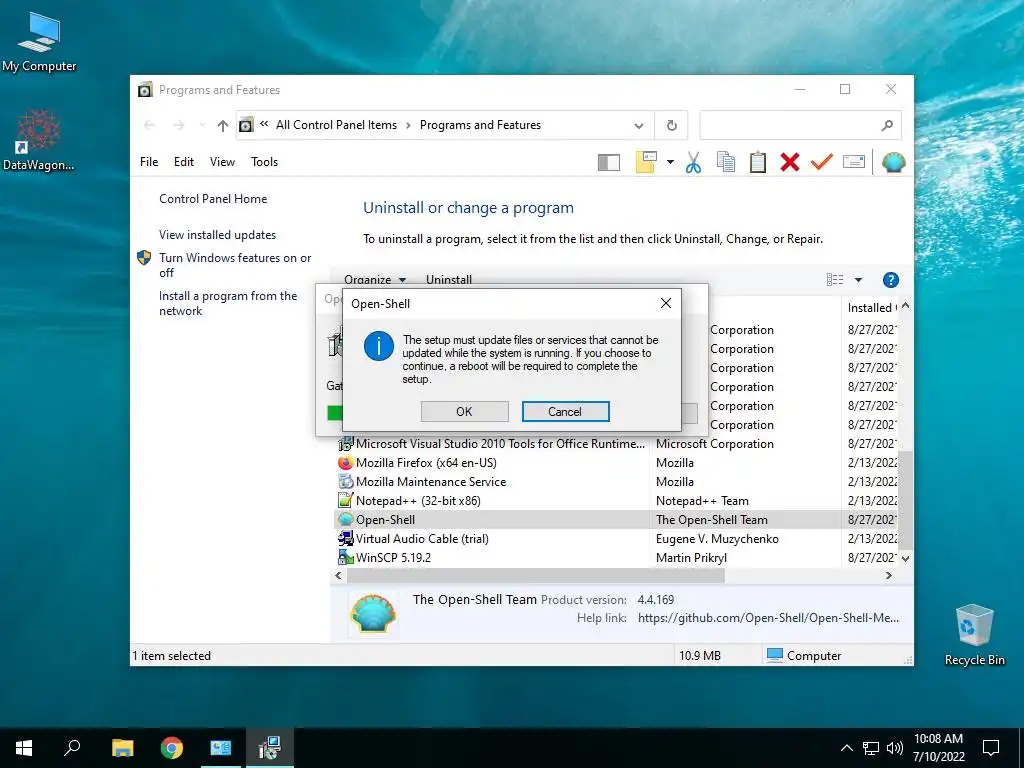Launch Google Chrome from the taskbar
The image size is (1024, 768).
[x=172, y=748]
